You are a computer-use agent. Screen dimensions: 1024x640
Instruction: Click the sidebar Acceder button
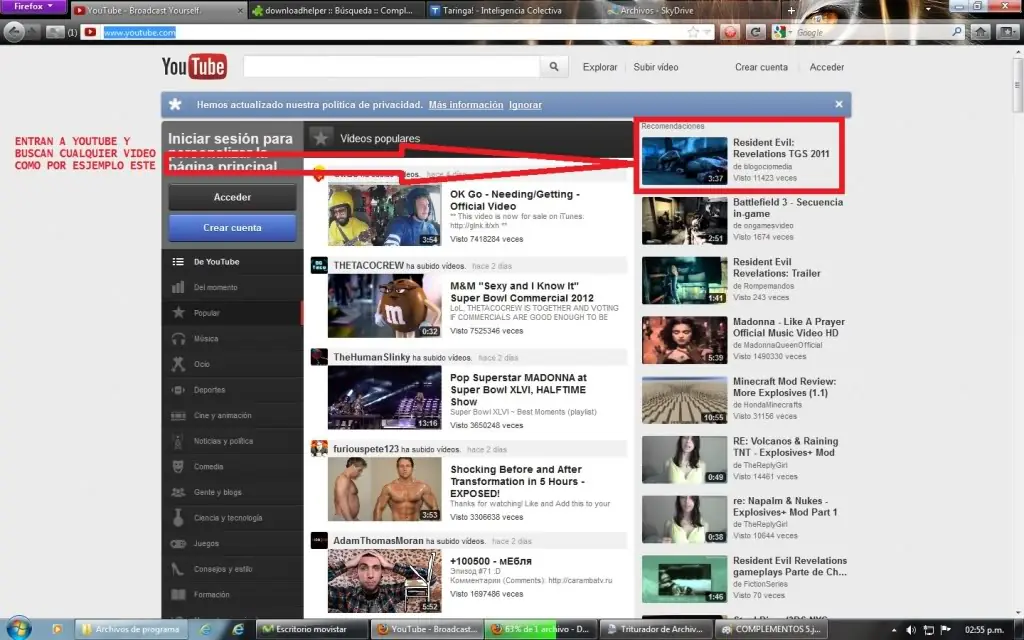point(232,197)
